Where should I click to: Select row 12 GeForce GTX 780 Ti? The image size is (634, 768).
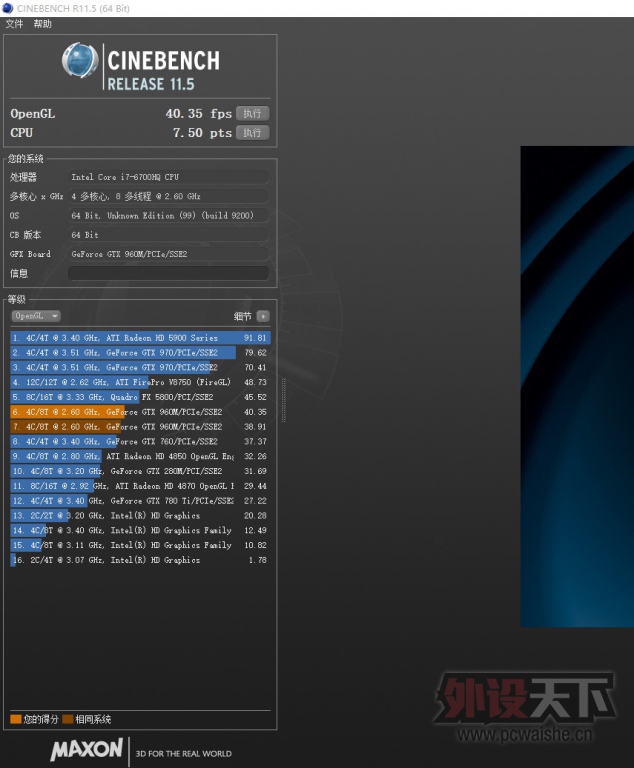pyautogui.click(x=140, y=501)
